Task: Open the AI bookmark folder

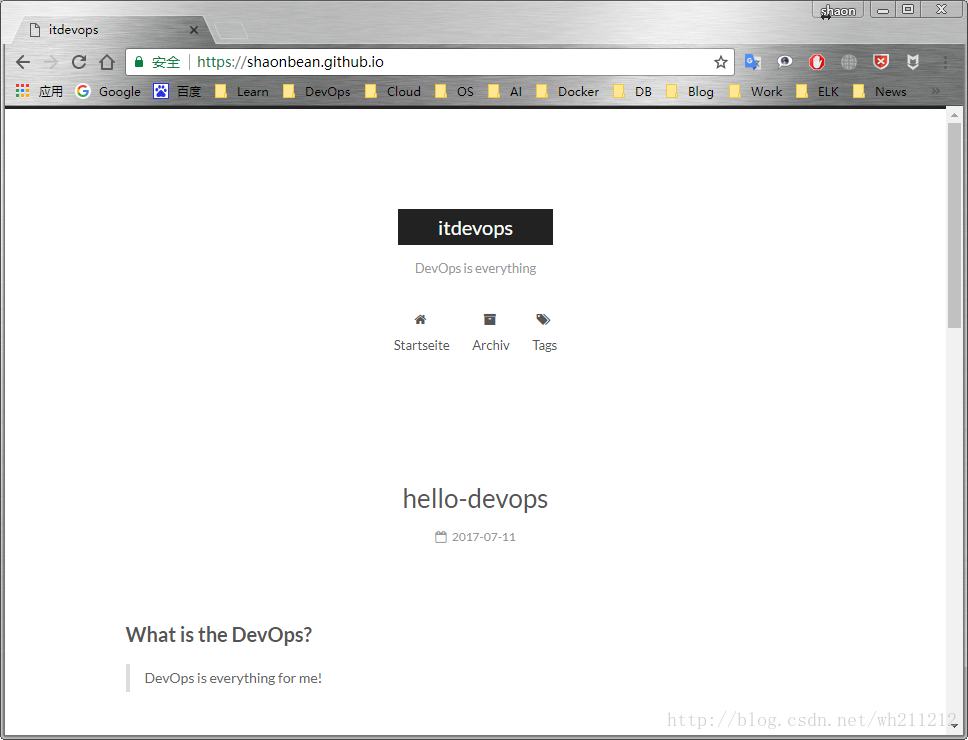Action: [x=505, y=91]
